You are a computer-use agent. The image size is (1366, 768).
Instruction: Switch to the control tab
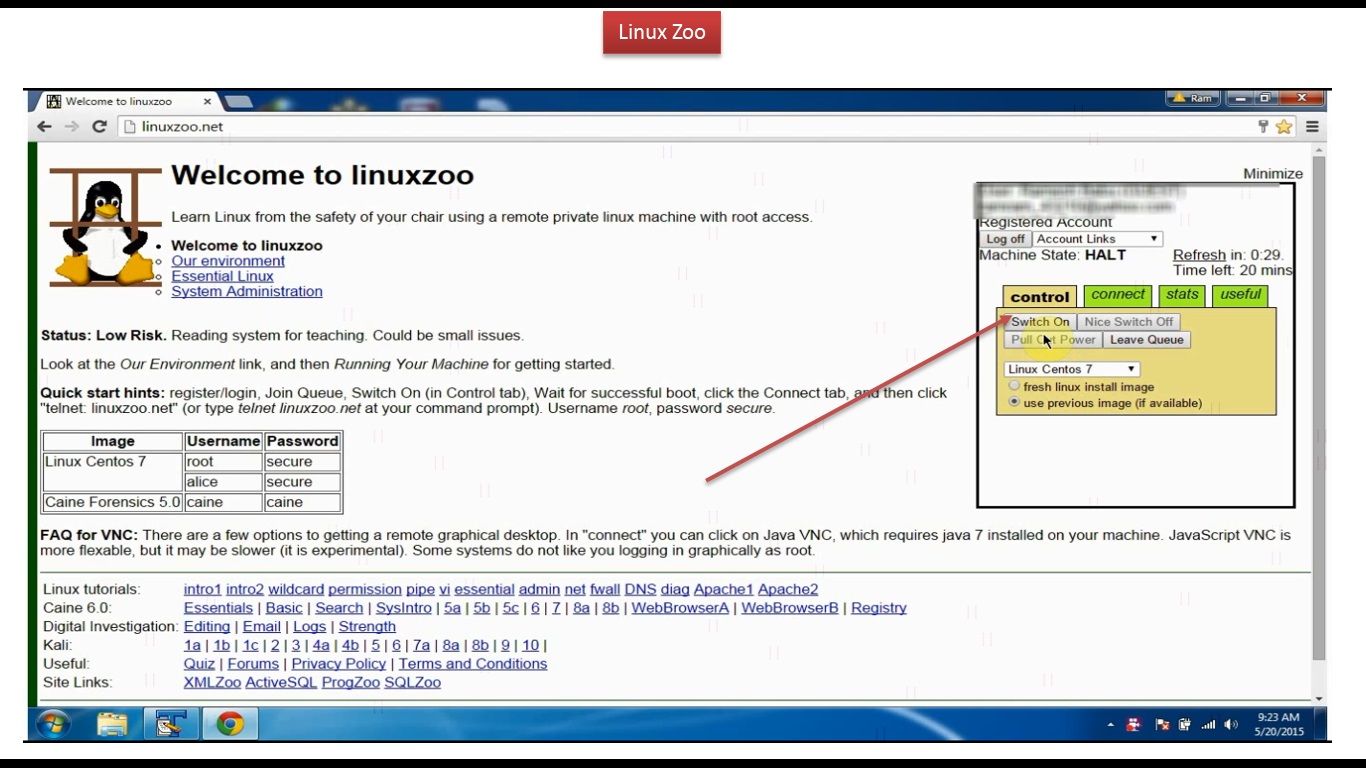tap(1040, 297)
